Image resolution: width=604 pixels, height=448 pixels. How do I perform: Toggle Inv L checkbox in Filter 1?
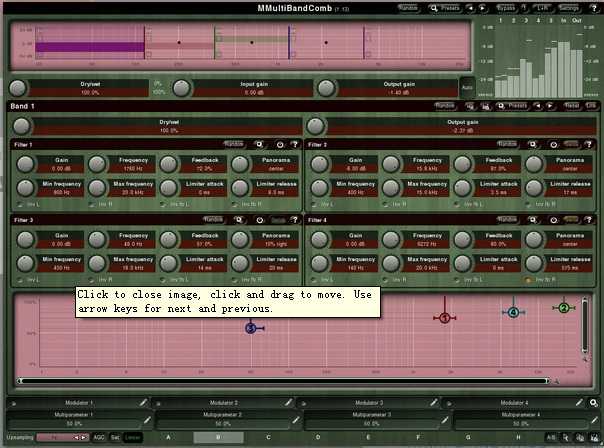click(18, 203)
